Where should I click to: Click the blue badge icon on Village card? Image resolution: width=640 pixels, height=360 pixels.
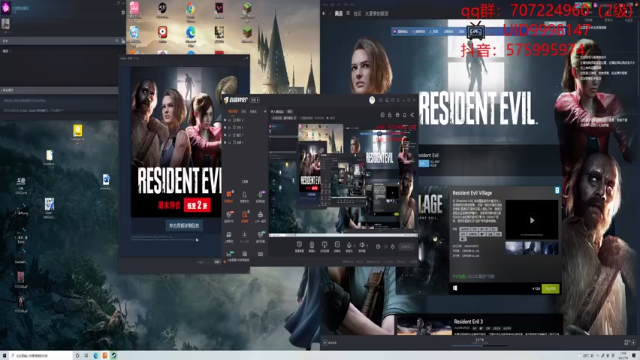pos(557,190)
